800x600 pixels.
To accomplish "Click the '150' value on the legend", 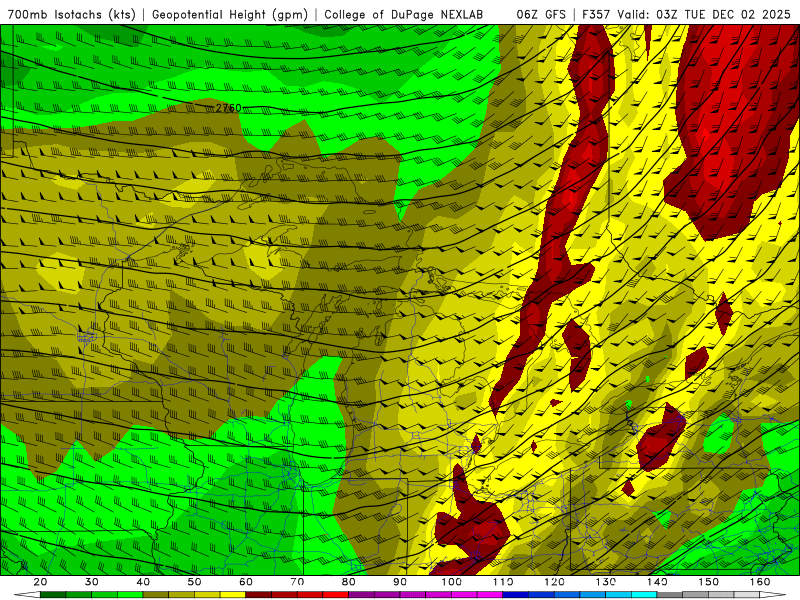I will coord(709,582).
